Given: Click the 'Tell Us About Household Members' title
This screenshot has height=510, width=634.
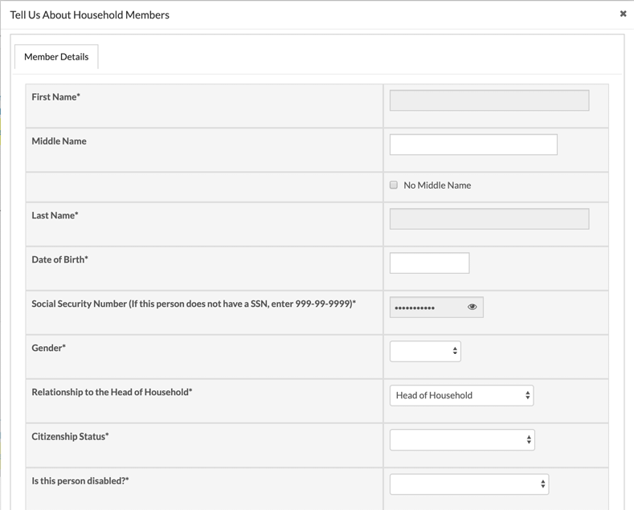Looking at the screenshot, I should (90, 15).
